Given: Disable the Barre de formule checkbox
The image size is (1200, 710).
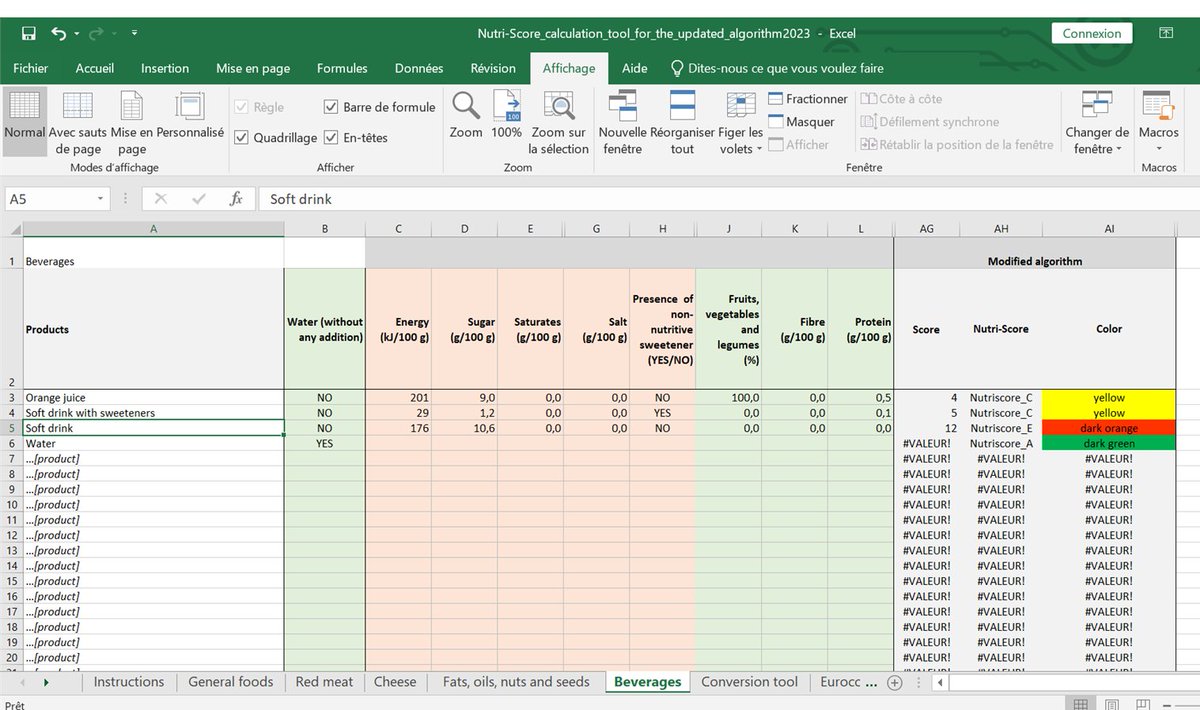Looking at the screenshot, I should click(x=333, y=107).
